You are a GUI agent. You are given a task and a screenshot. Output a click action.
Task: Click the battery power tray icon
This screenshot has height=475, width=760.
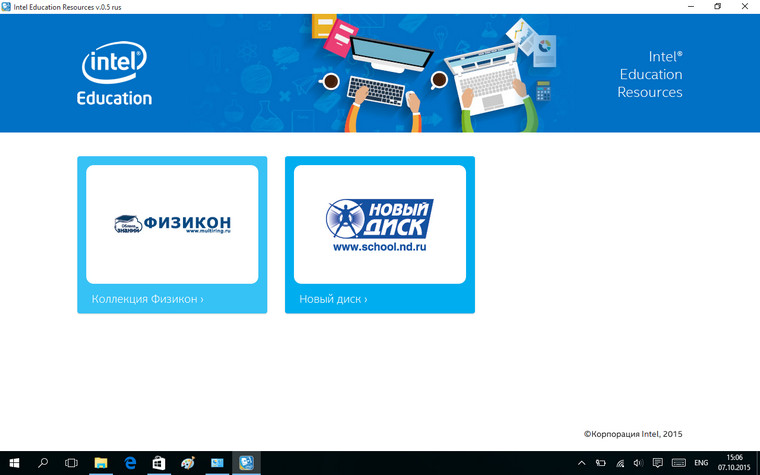tap(601, 463)
